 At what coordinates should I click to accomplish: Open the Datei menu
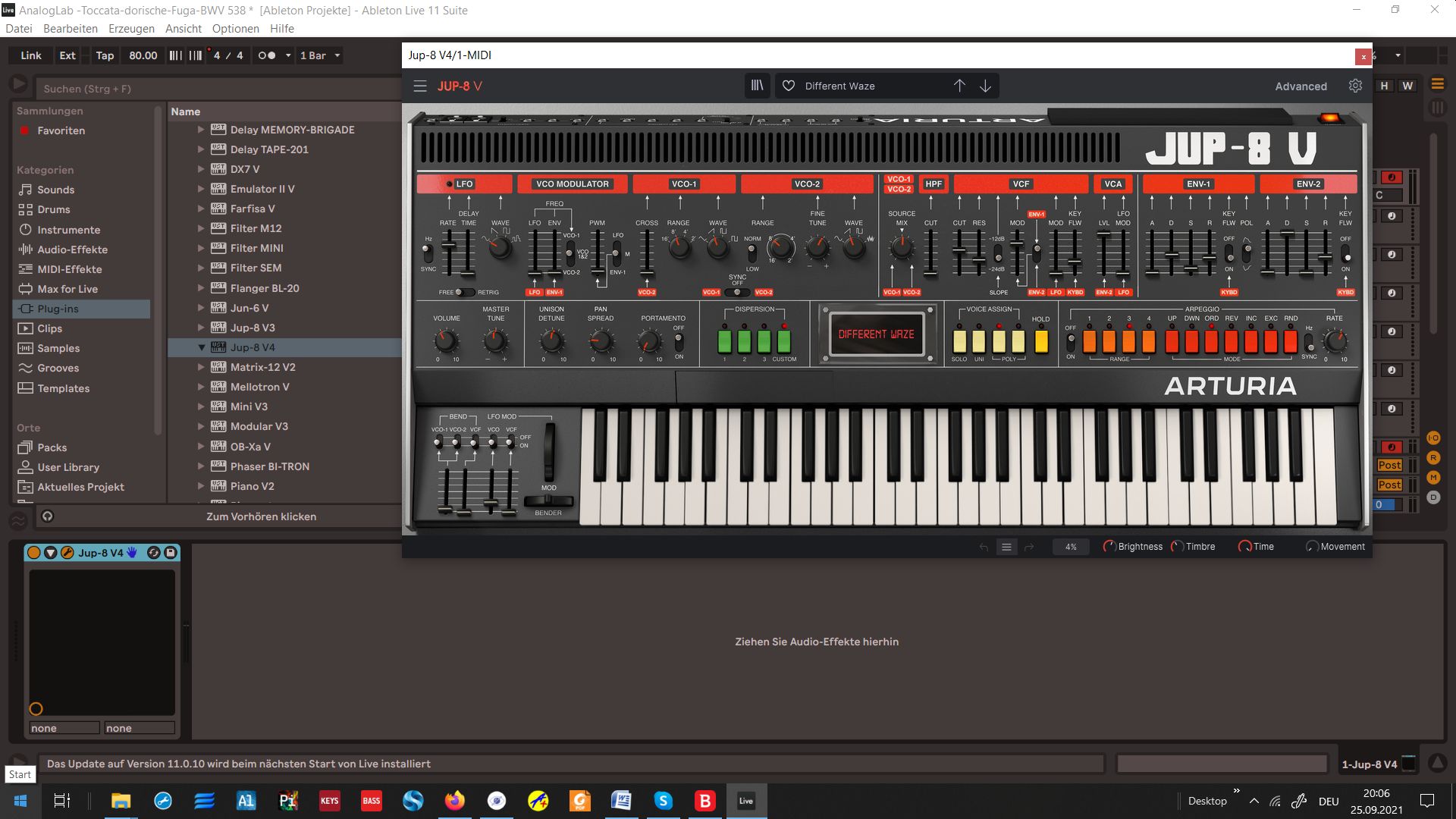click(19, 29)
